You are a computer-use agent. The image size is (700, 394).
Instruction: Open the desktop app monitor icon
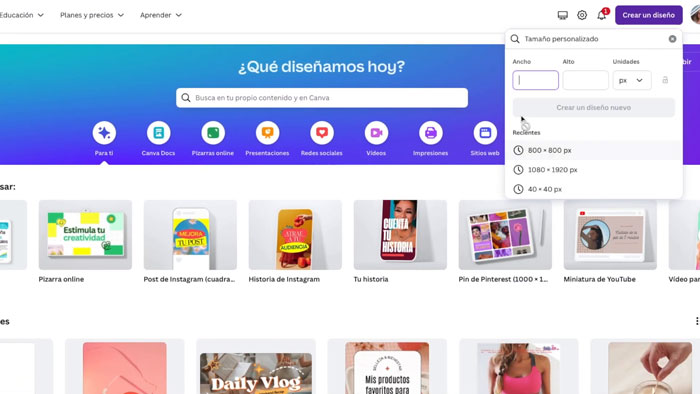click(x=562, y=15)
